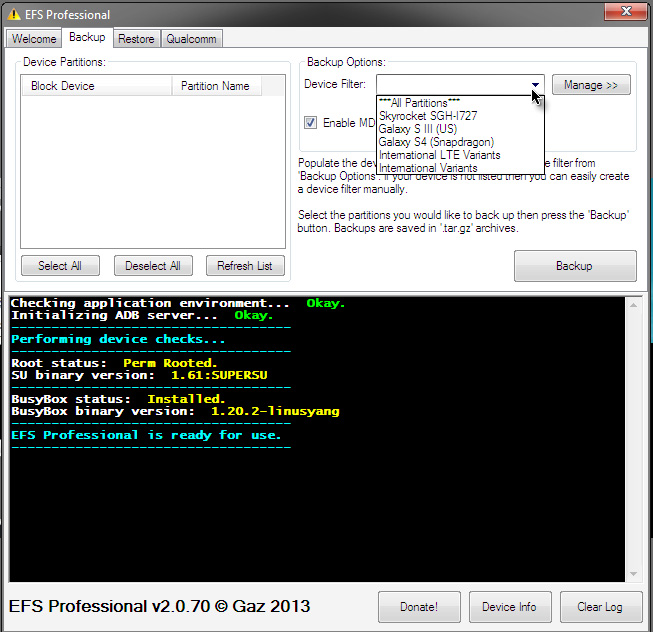Choose Skyrocket SGH-I727 in device filter
This screenshot has height=632, width=653.
[427, 116]
